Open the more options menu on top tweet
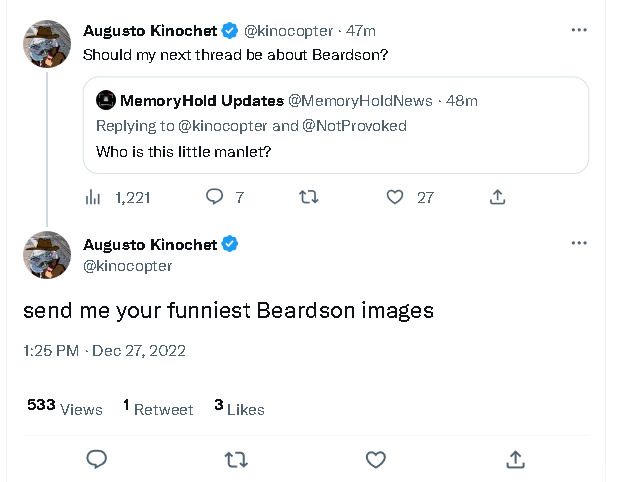This screenshot has height=482, width=632. tap(579, 30)
